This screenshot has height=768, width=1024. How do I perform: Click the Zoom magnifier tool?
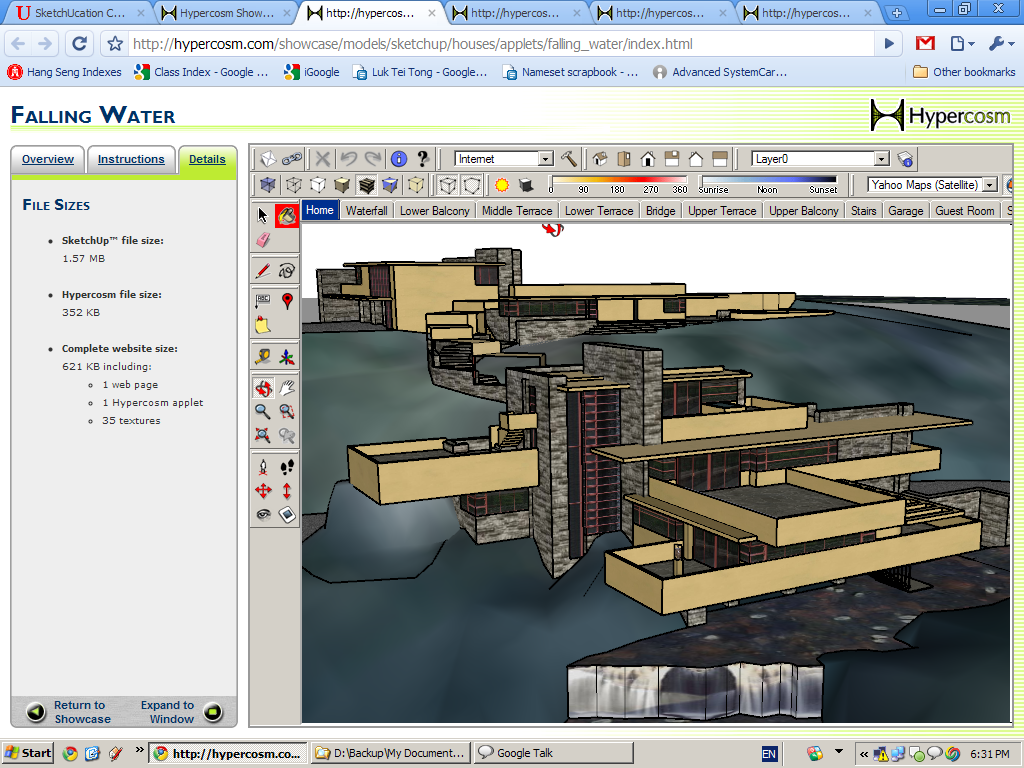(263, 411)
